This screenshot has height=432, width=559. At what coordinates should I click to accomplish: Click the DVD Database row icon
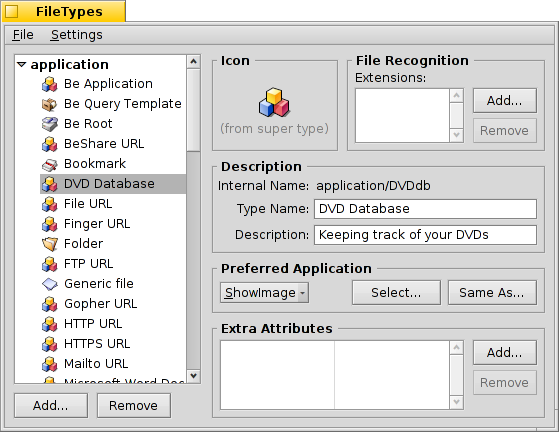click(x=50, y=184)
